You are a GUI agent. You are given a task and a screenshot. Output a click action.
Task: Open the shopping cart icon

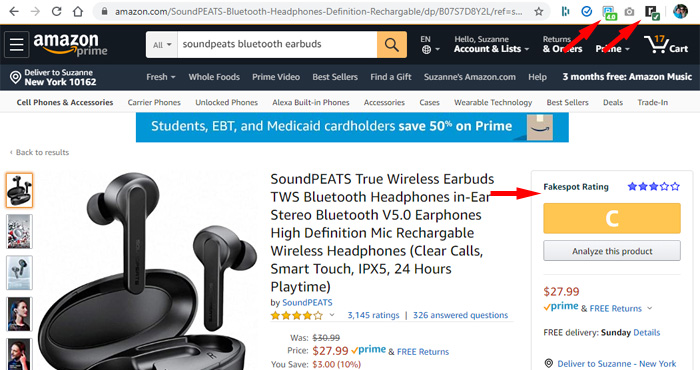tap(666, 44)
